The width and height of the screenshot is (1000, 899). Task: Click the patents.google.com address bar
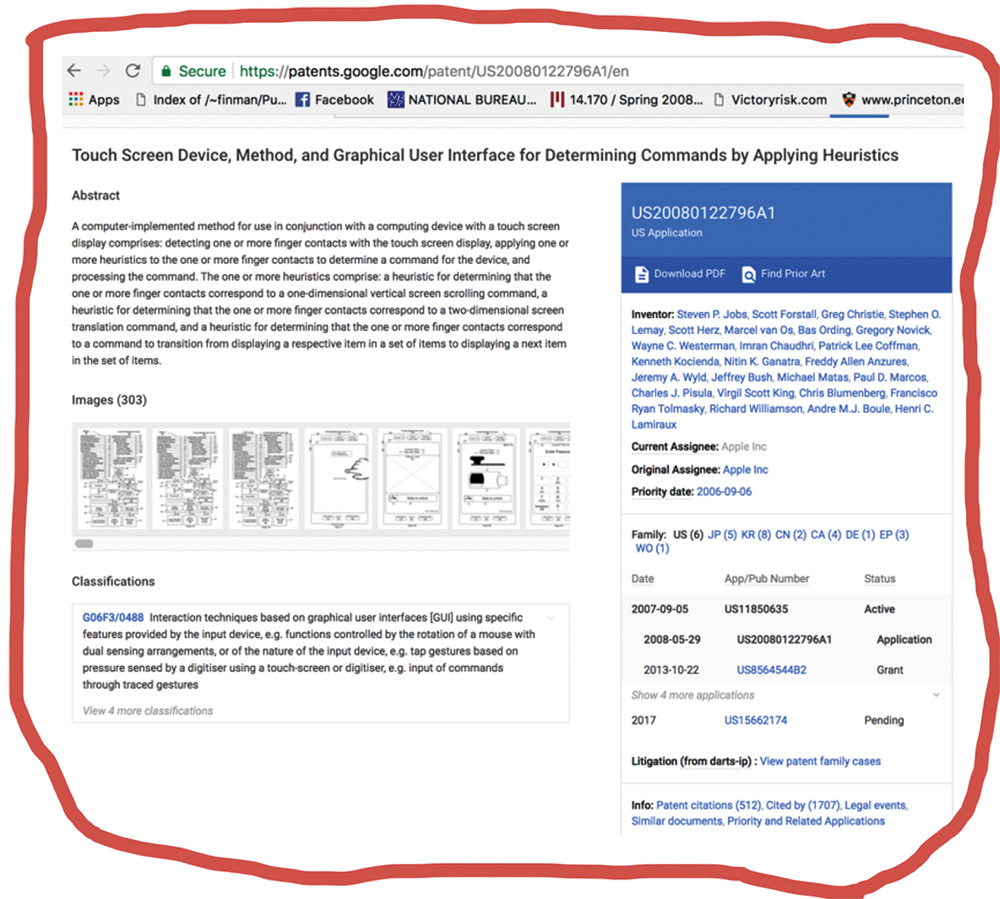click(x=434, y=71)
